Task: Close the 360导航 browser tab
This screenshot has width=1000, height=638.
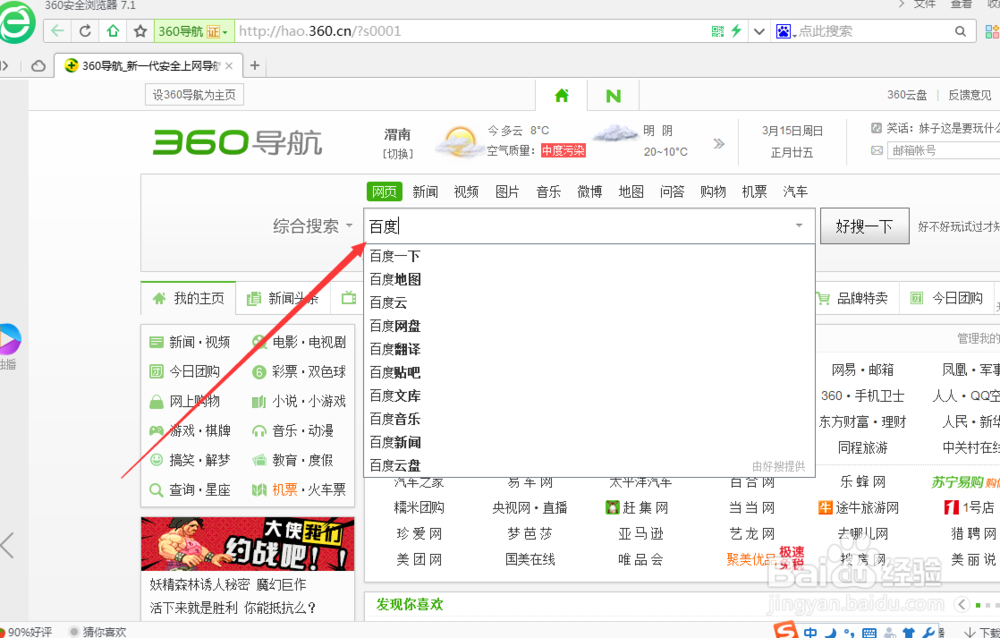Action: (x=230, y=66)
